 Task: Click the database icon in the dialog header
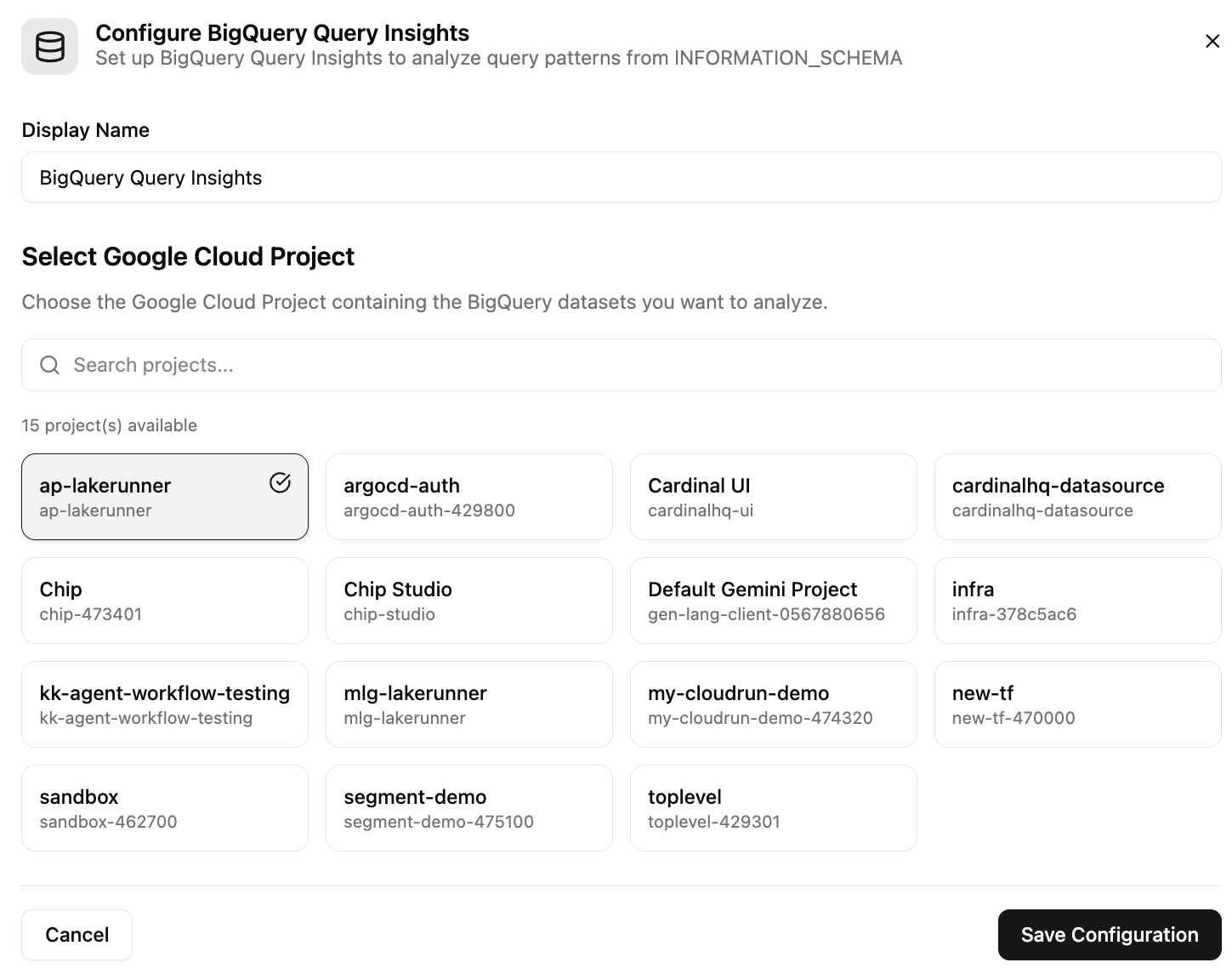(49, 46)
